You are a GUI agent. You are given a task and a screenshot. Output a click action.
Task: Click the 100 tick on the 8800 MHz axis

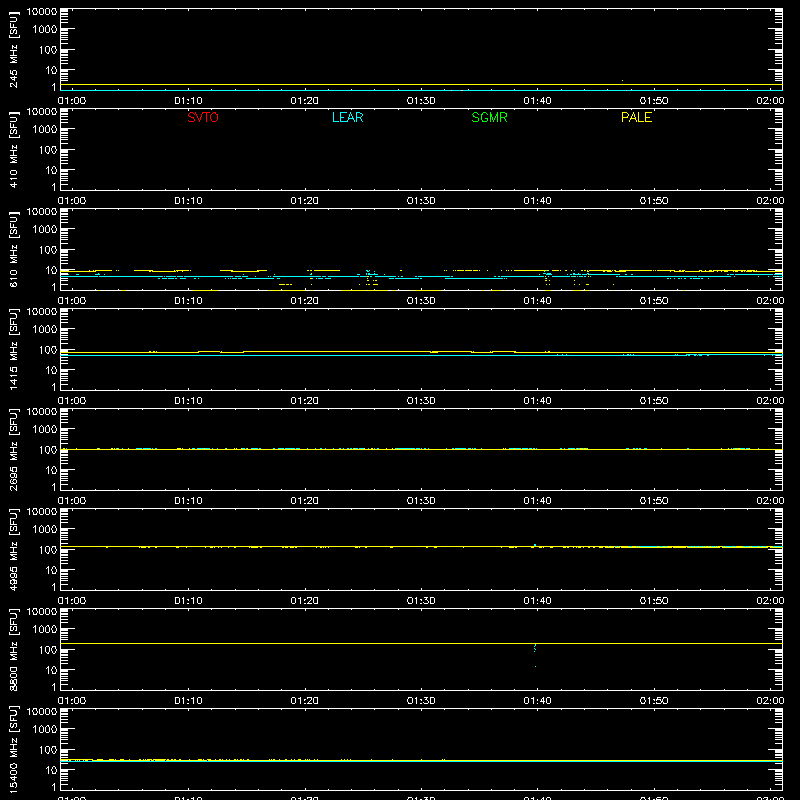point(47,650)
